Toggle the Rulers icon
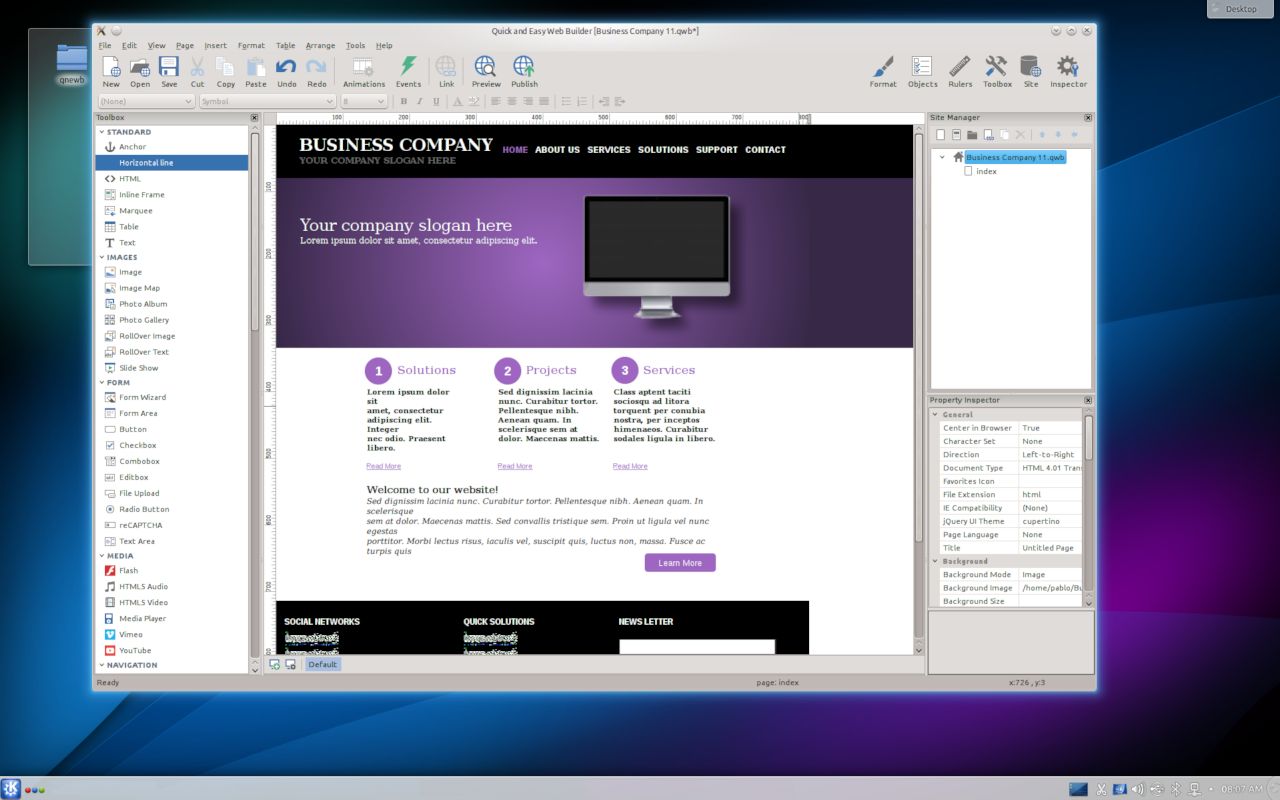 pos(960,71)
